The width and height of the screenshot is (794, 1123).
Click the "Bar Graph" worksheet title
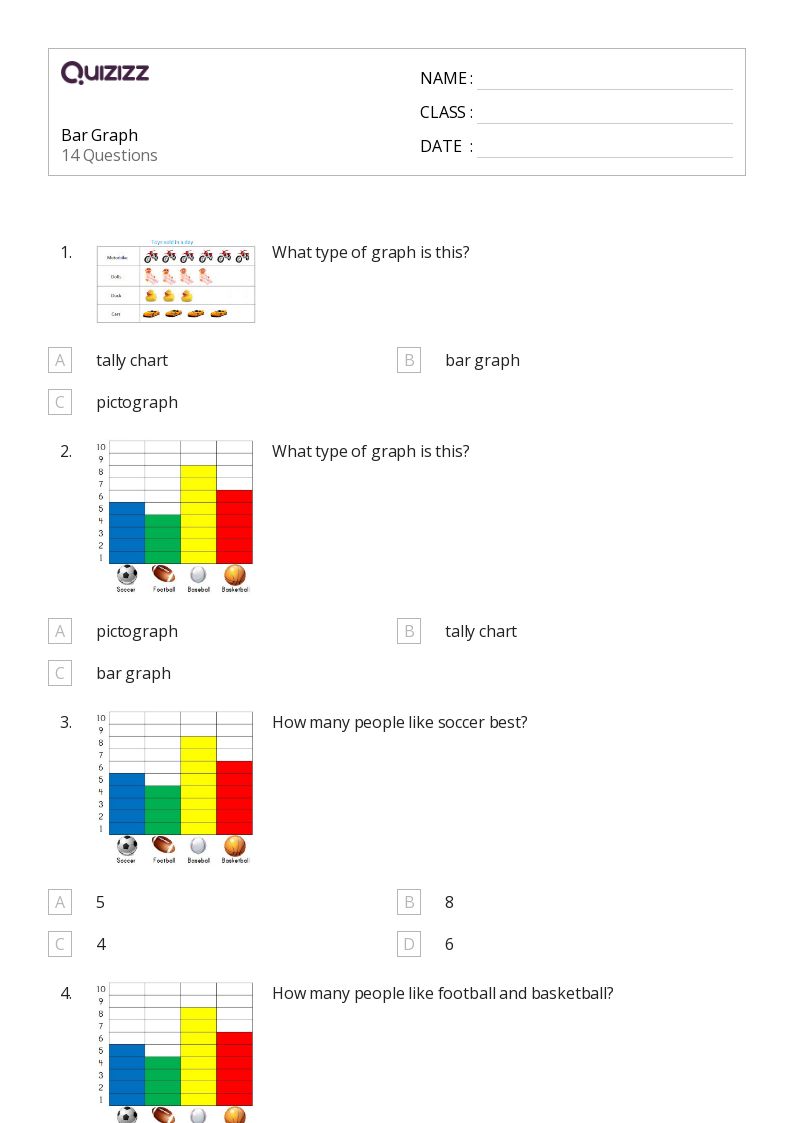point(100,135)
